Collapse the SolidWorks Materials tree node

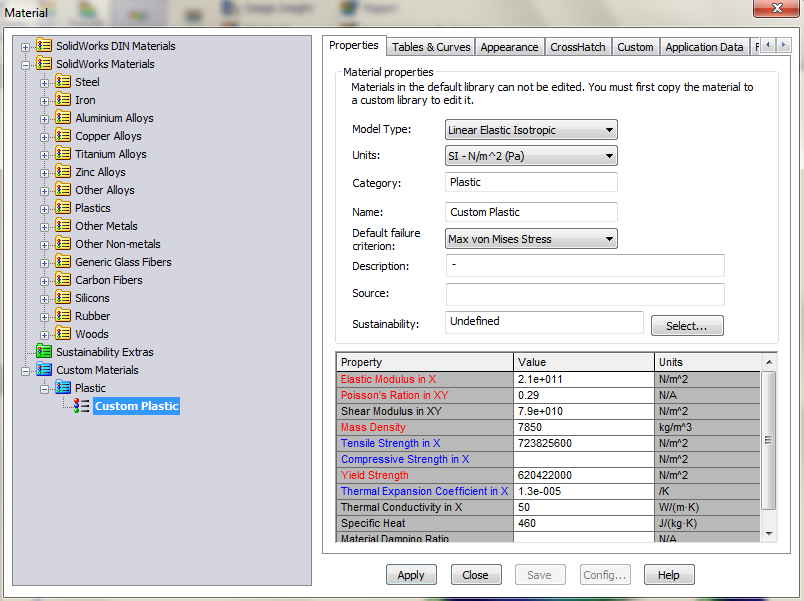click(26, 64)
